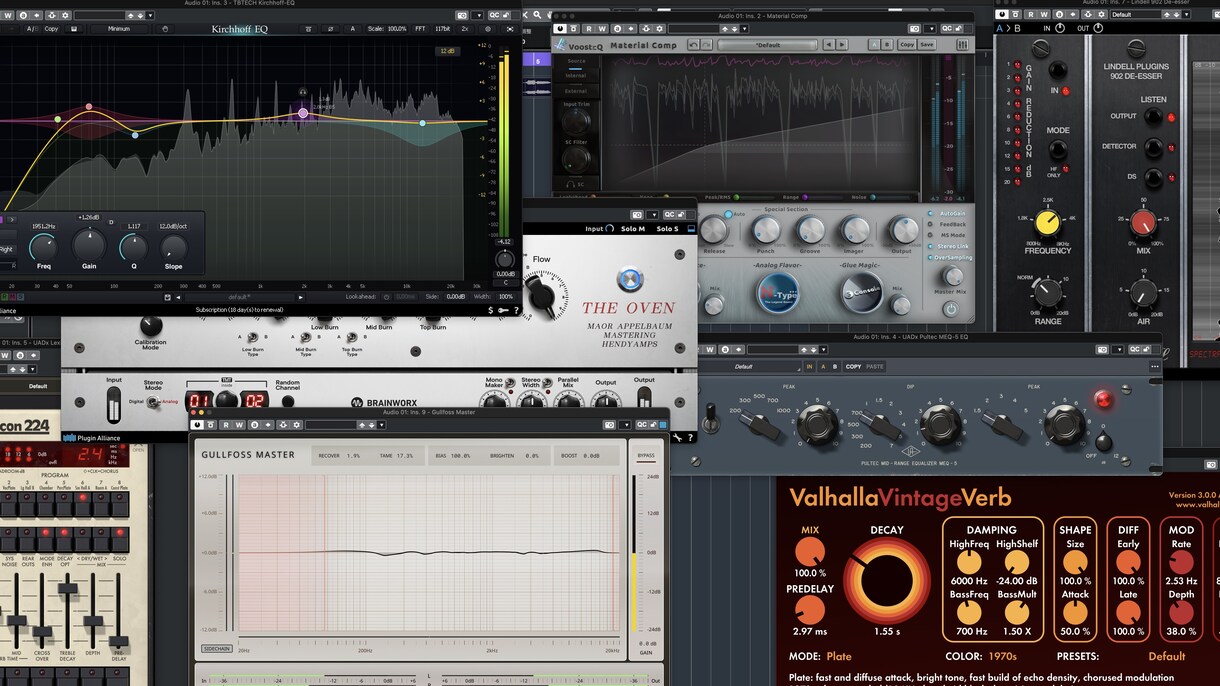Toggle Material Comp FeedBack option

pos(948,224)
